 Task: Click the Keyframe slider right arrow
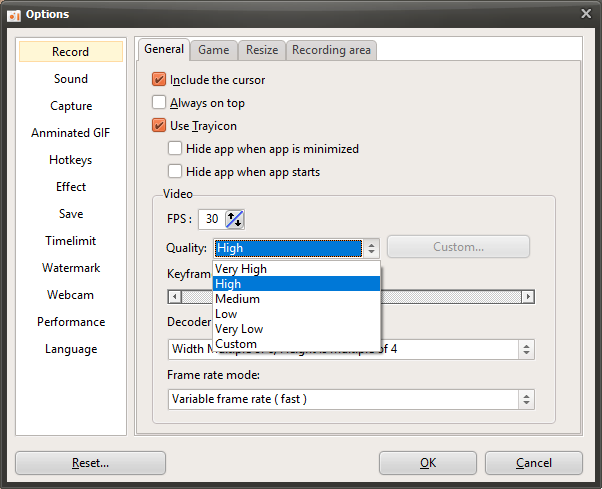528,296
